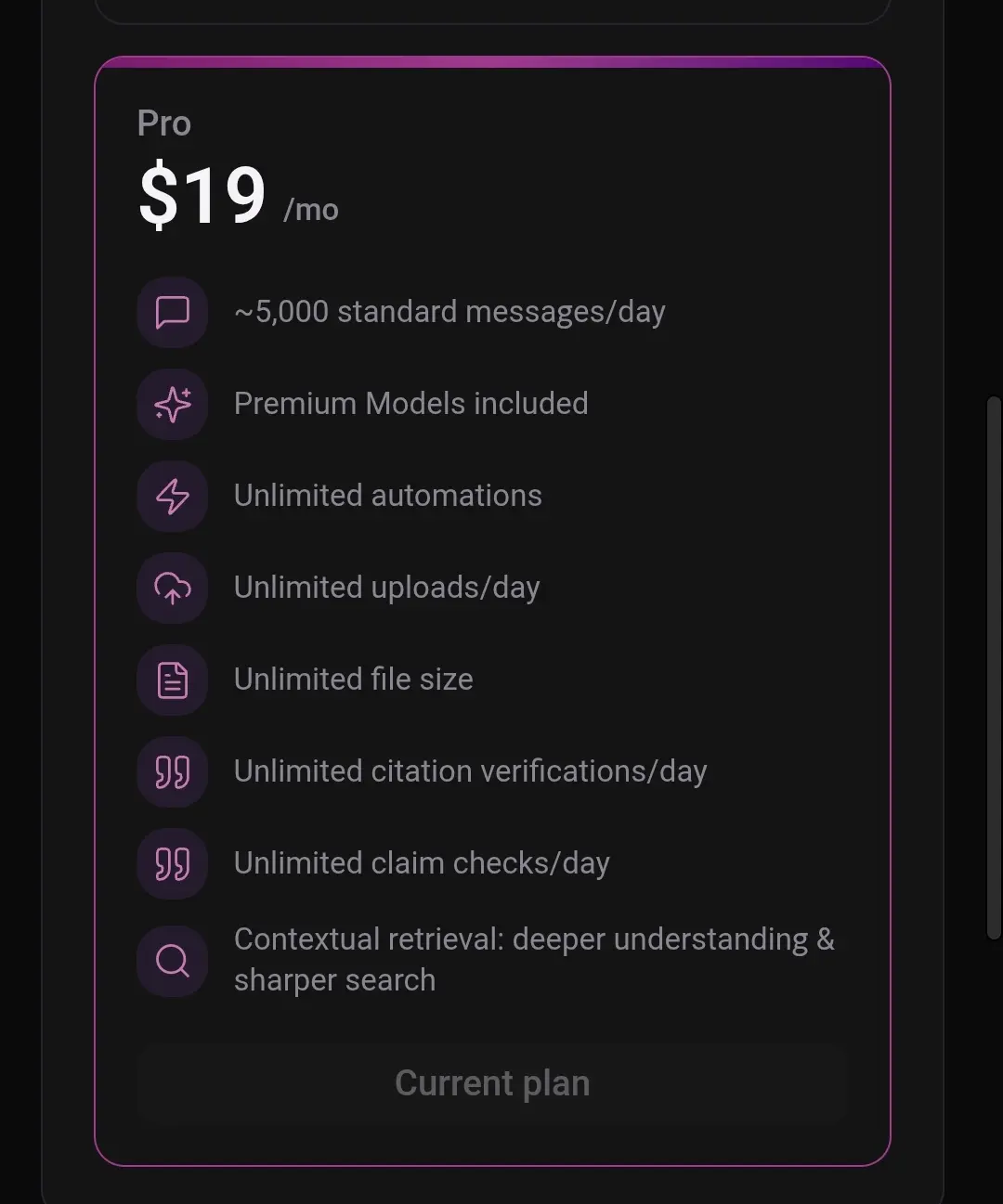The image size is (1003, 1204).
Task: Click the Unlimited file size text
Action: 354,680
